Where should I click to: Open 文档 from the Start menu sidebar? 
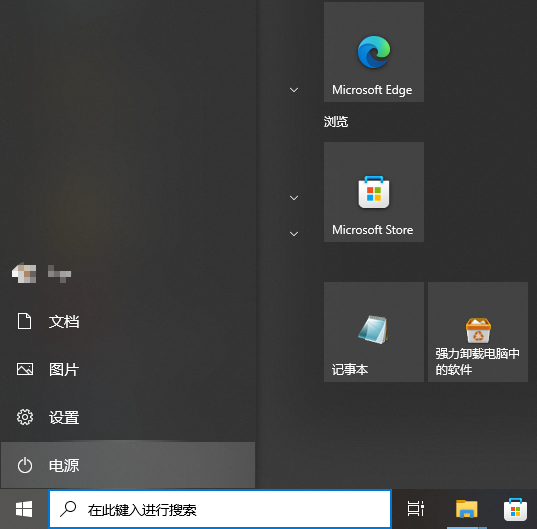(127, 322)
